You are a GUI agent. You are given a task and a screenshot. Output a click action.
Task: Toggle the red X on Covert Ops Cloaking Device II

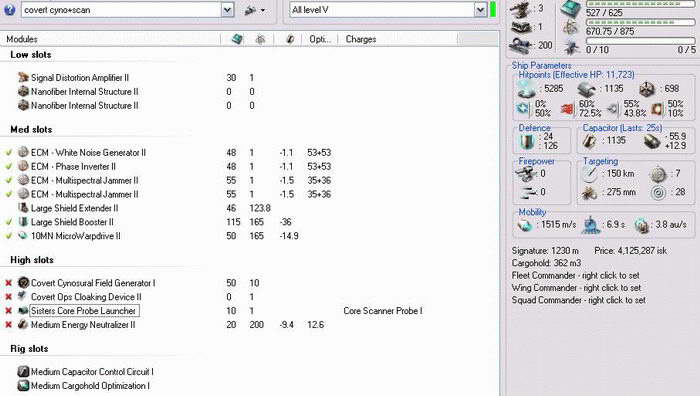click(8, 297)
